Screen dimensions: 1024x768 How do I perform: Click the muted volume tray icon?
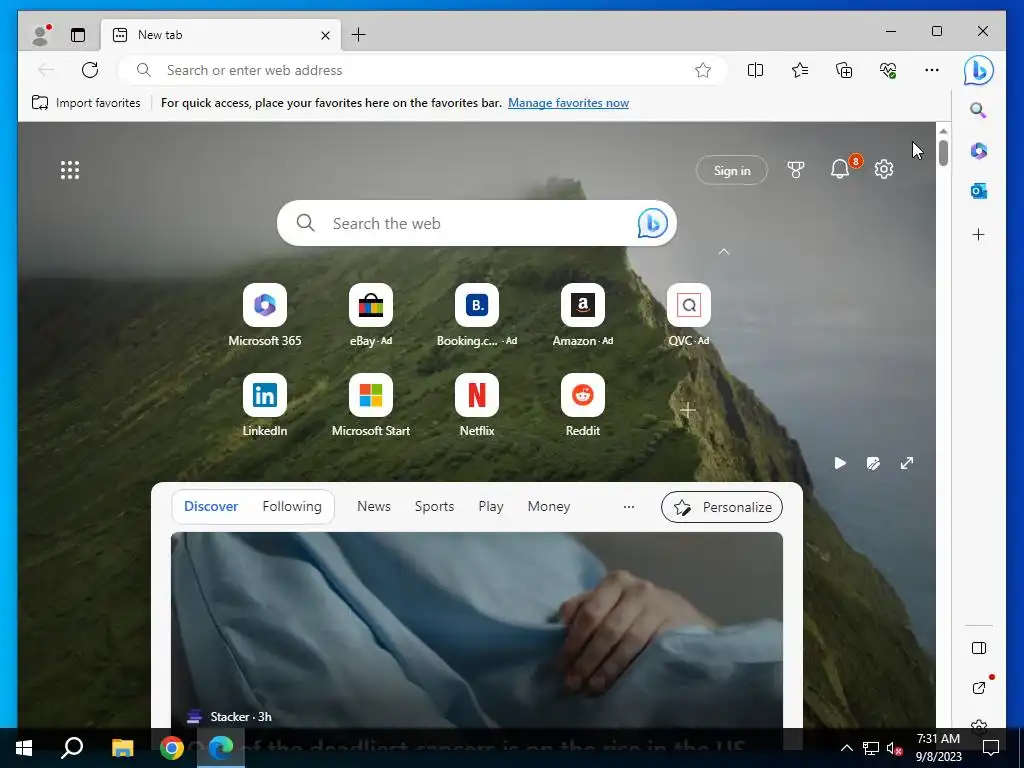(x=894, y=748)
